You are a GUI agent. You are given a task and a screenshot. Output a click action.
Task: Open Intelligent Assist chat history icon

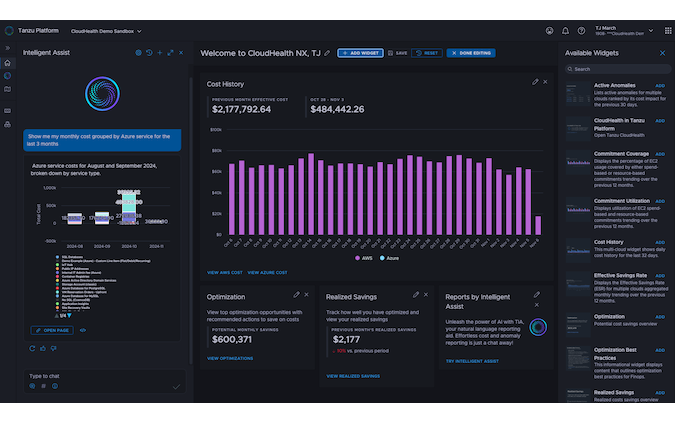(x=149, y=53)
